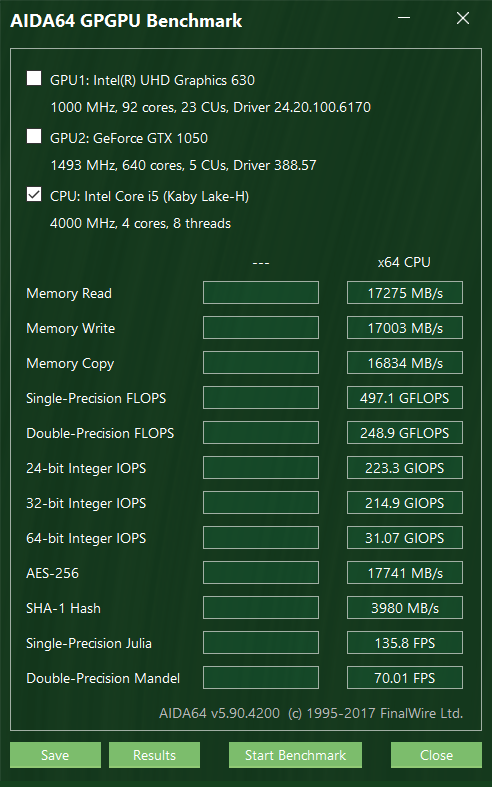
Task: Select the Single-Precision Julia 135.8 FPS result
Action: 405,642
